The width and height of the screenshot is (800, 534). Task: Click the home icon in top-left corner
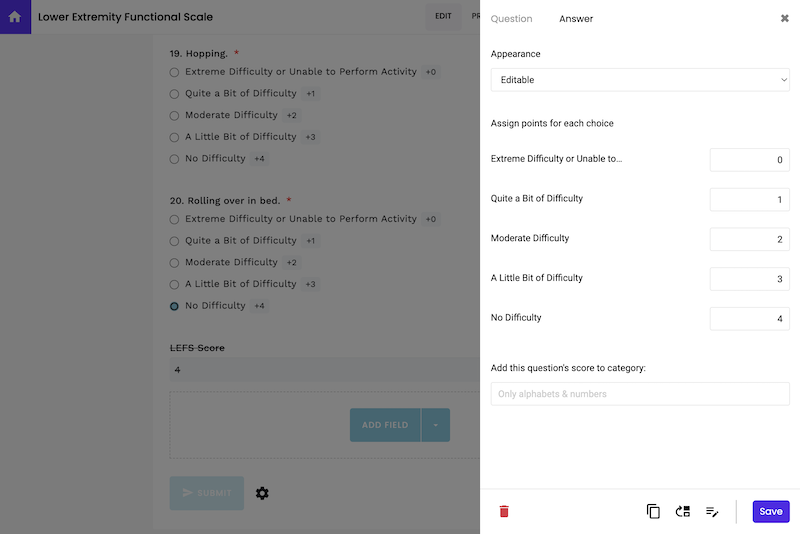coord(15,17)
